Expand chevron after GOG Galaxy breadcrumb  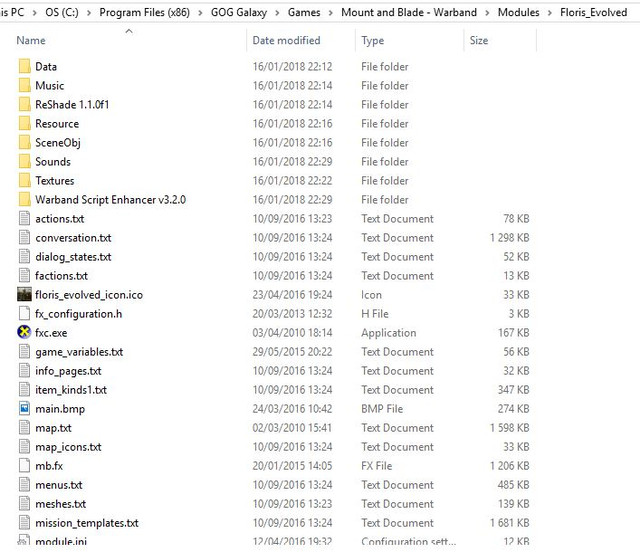click(x=277, y=13)
